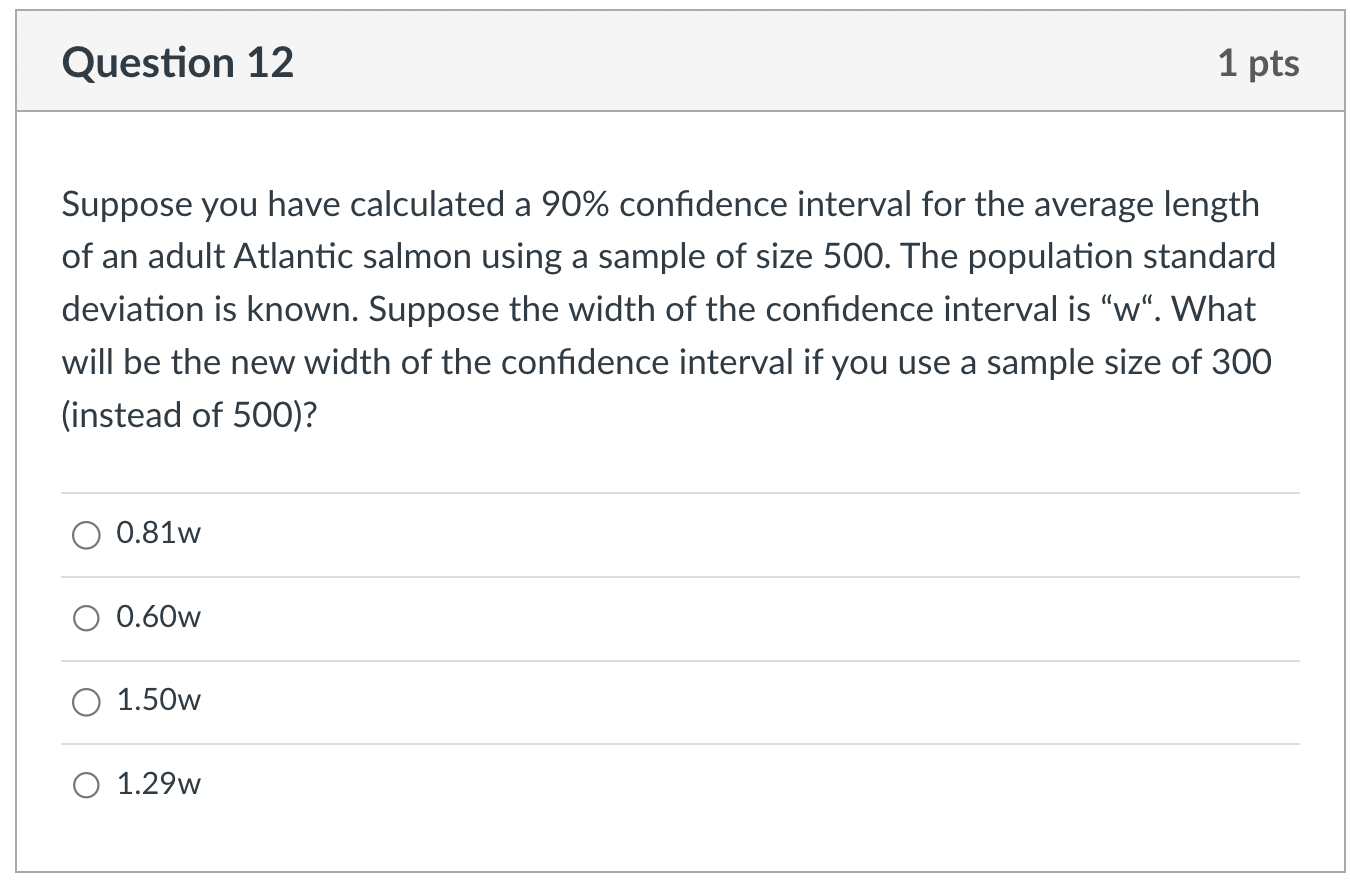1350x888 pixels.
Task: Click the 1.50w label text
Action: coord(156,700)
